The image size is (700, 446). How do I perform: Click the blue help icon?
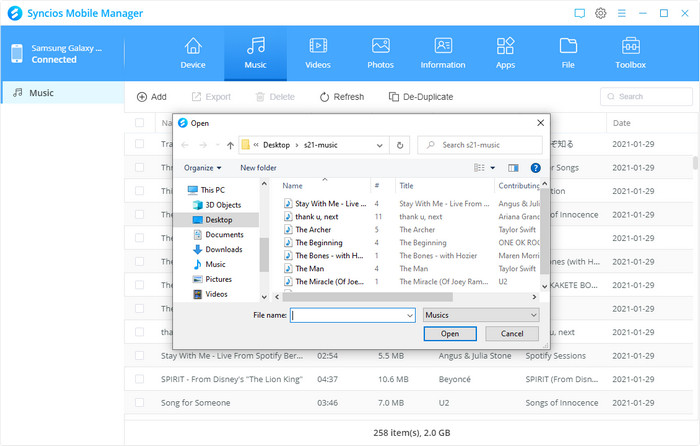535,168
